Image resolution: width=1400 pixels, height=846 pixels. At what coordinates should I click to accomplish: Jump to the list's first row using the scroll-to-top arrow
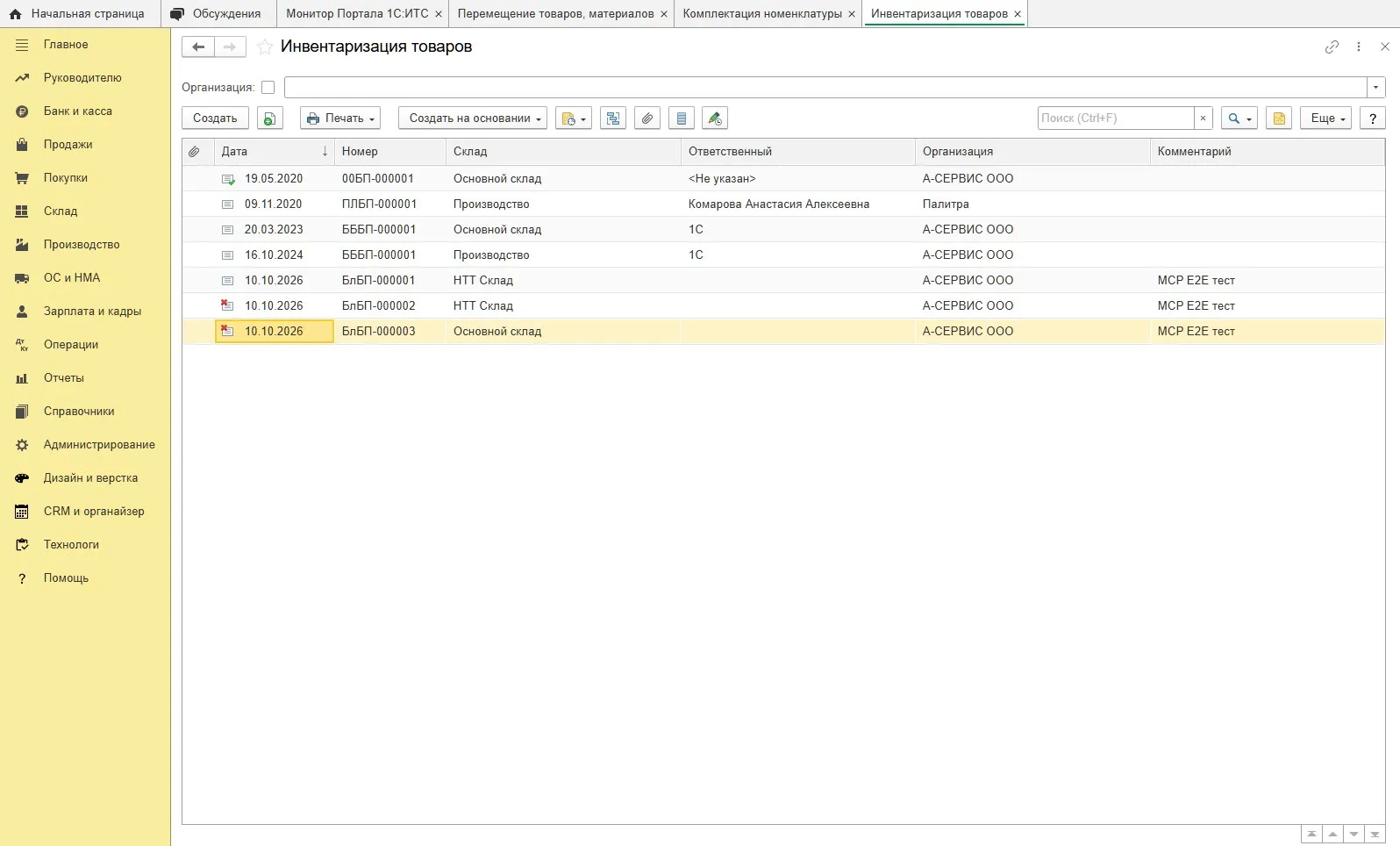(1311, 834)
